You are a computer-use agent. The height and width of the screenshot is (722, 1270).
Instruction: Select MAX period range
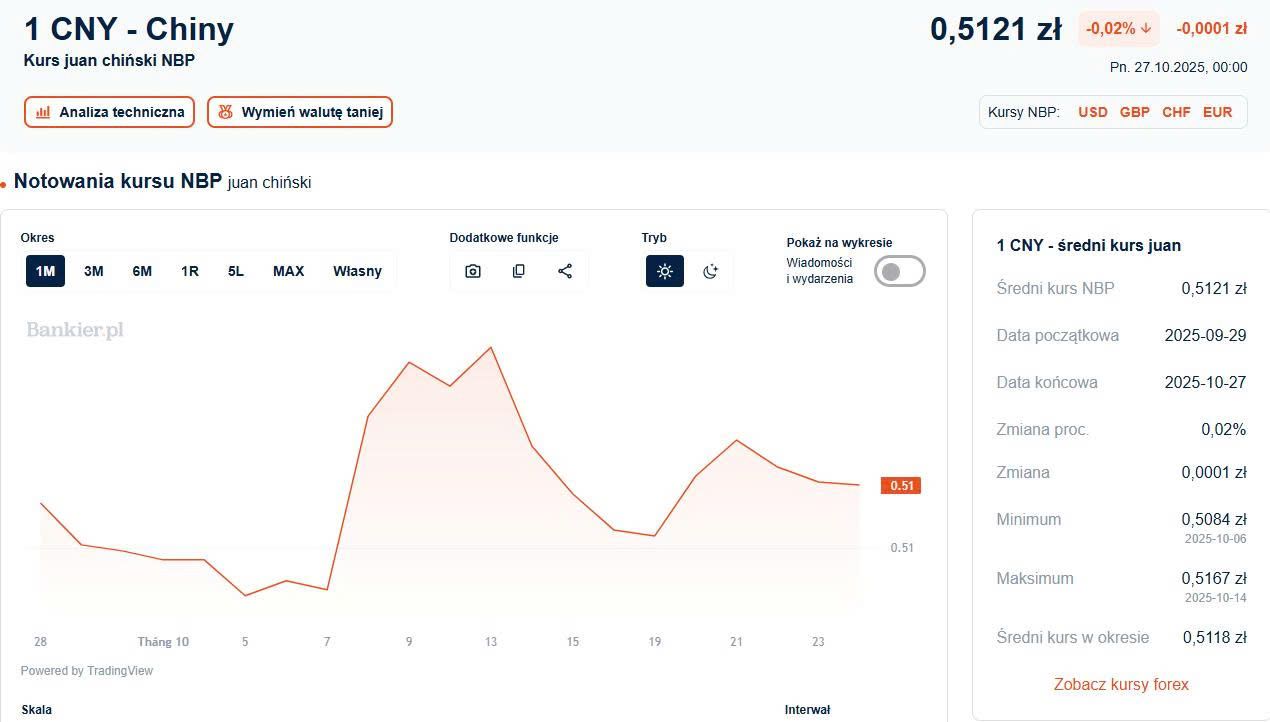[288, 271]
